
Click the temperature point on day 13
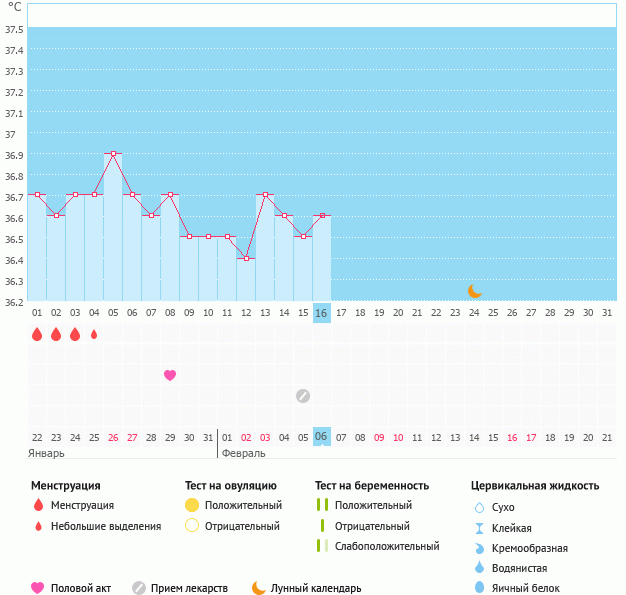coord(265,195)
